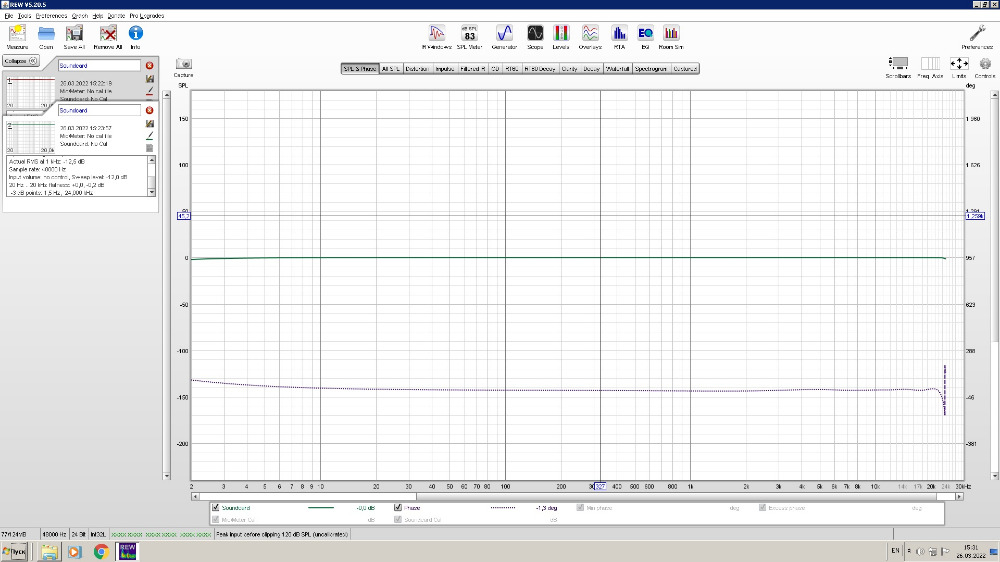Save the second measurement

tap(150, 124)
